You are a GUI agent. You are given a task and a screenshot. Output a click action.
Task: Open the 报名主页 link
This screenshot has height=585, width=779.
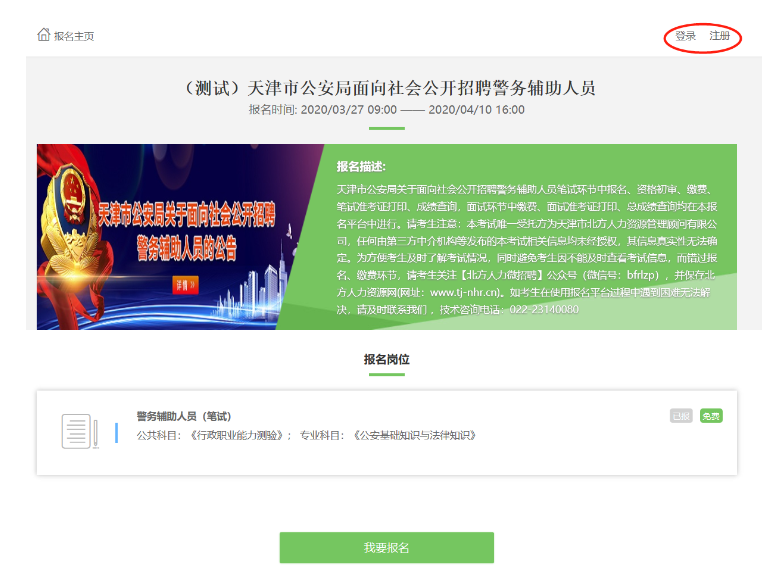(x=74, y=36)
